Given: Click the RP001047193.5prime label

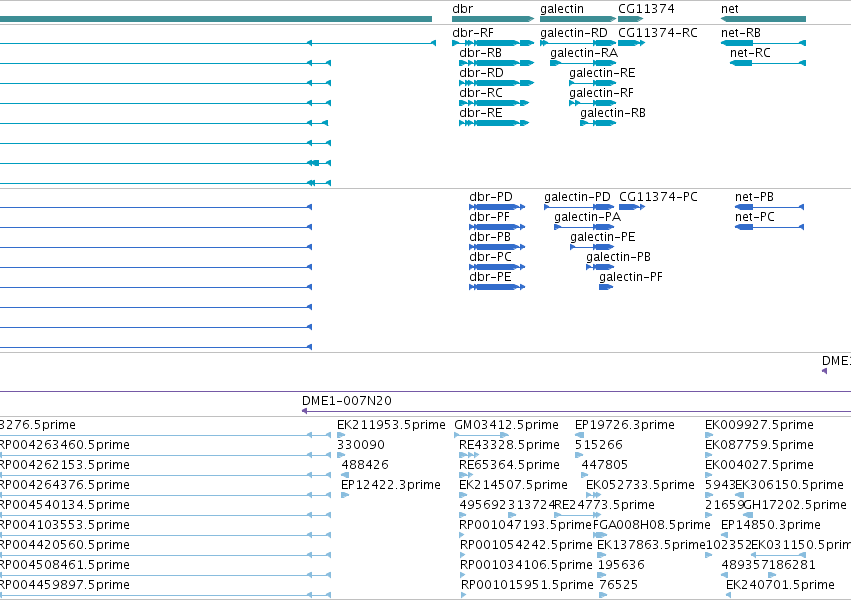Looking at the screenshot, I should pos(525,525).
